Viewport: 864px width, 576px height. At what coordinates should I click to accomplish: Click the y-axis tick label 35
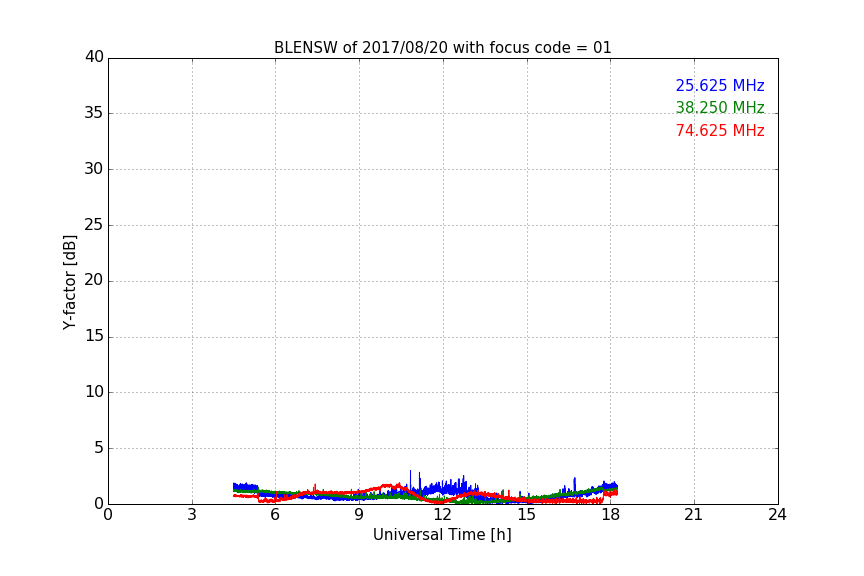click(94, 113)
